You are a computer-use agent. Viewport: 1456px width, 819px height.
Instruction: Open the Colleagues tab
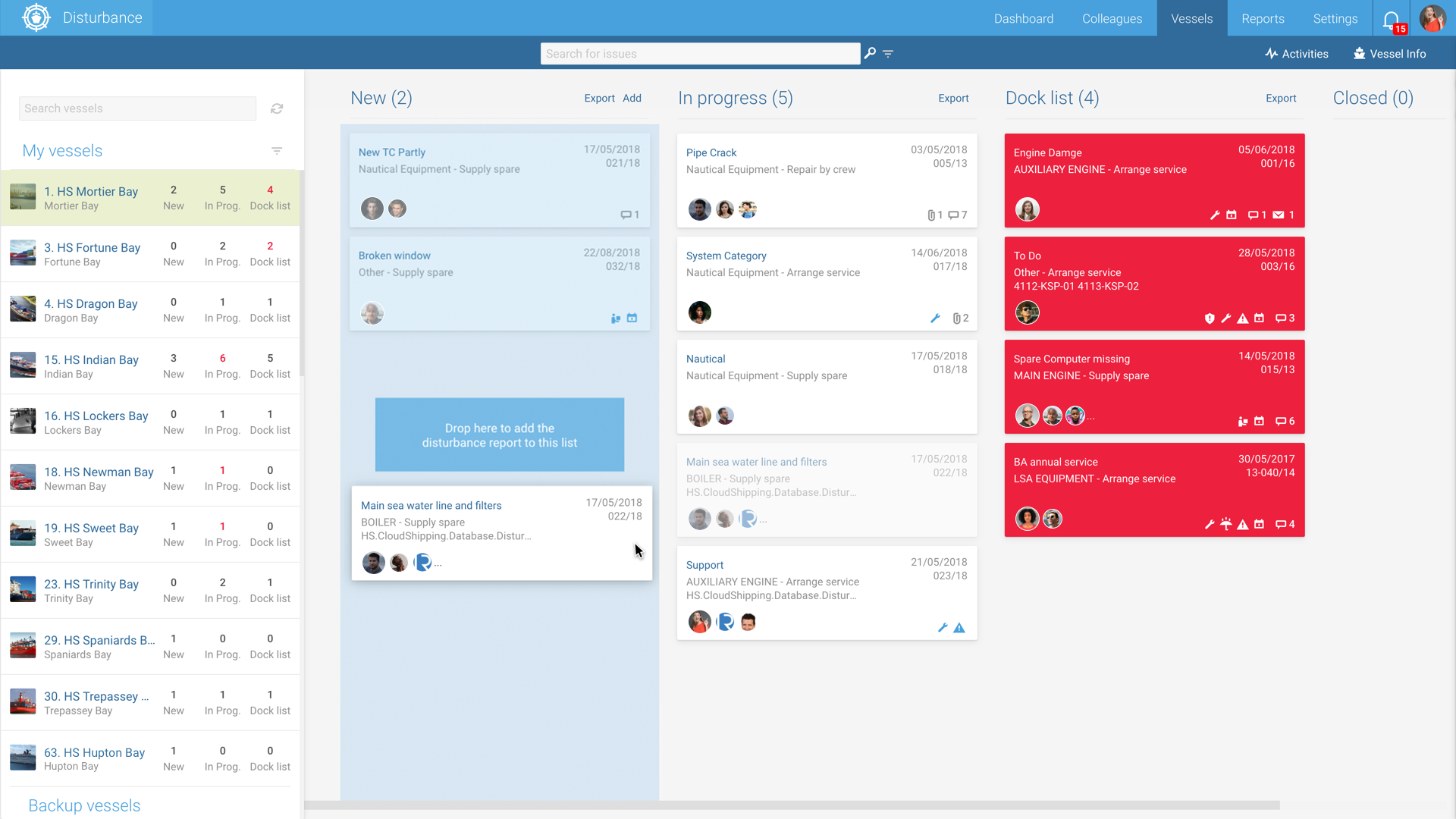[x=1112, y=18]
